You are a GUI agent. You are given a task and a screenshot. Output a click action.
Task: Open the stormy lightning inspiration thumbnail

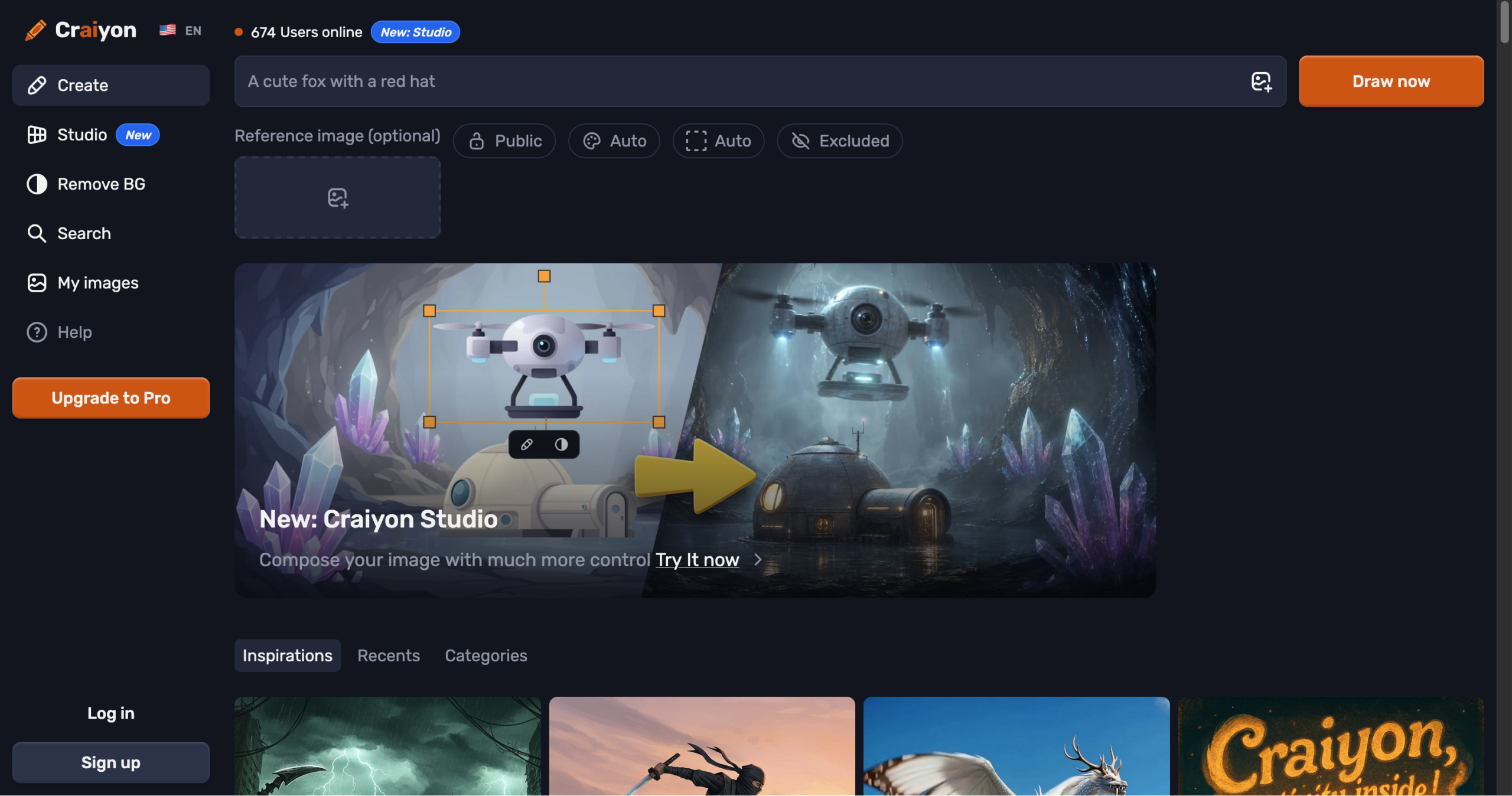pyautogui.click(x=387, y=746)
